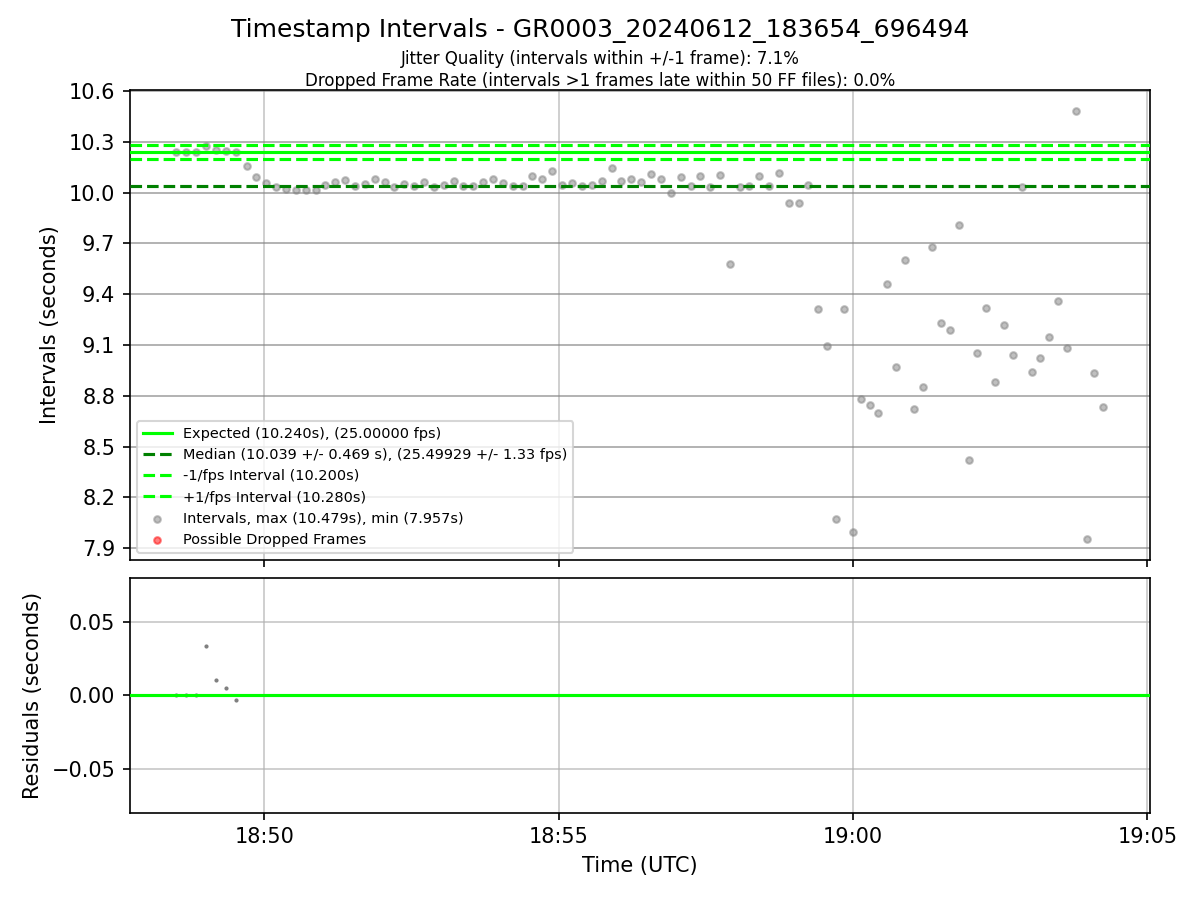Click the maximum interval data point near 10.479s
Image resolution: width=1200 pixels, height=900 pixels.
tap(1076, 111)
